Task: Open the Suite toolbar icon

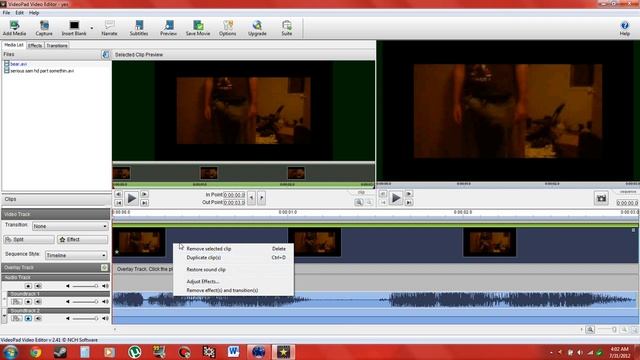Action: 287,28
